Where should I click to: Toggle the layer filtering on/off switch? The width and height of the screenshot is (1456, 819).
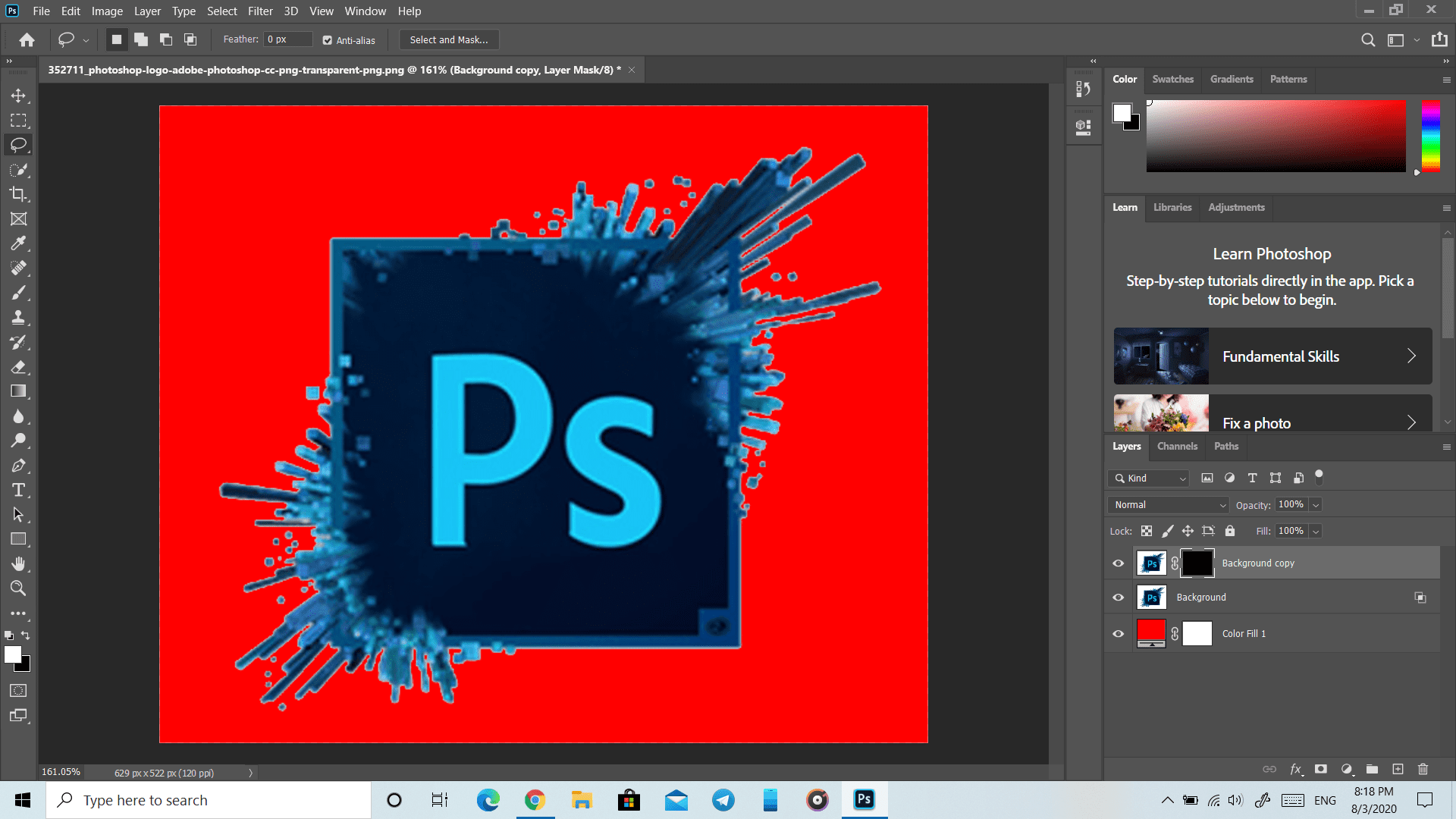point(1319,477)
